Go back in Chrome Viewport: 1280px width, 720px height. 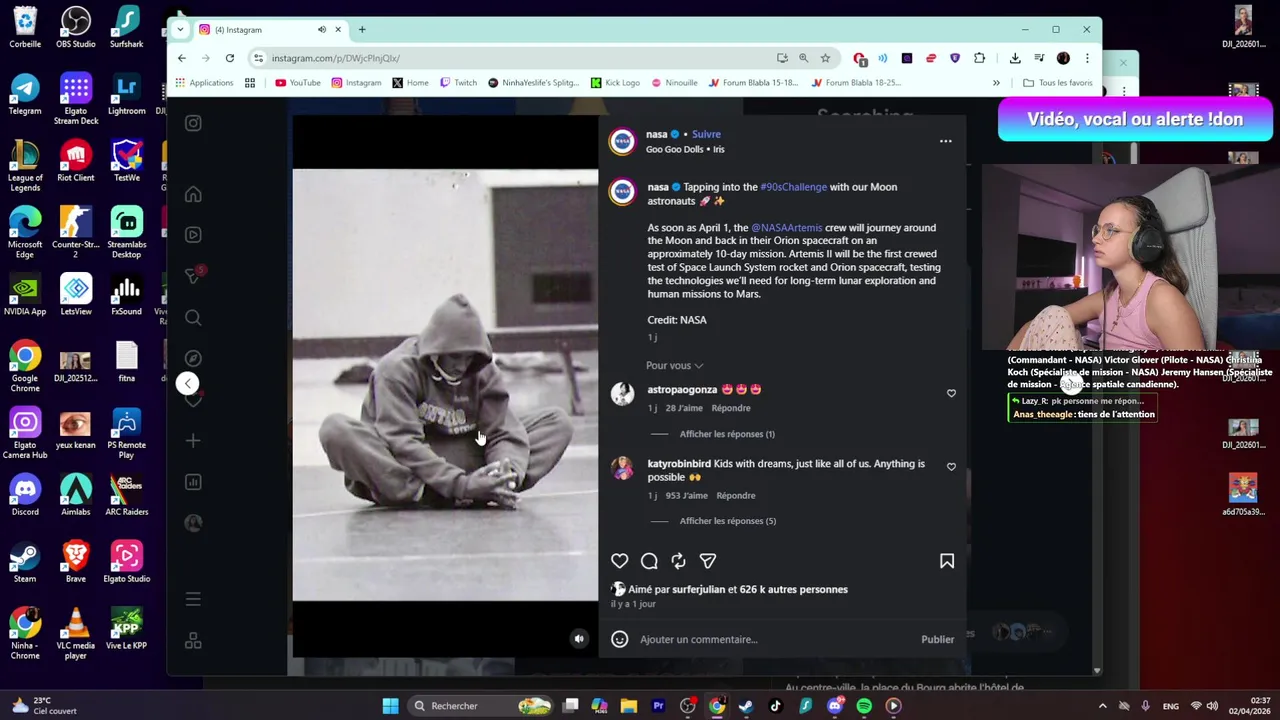(182, 58)
